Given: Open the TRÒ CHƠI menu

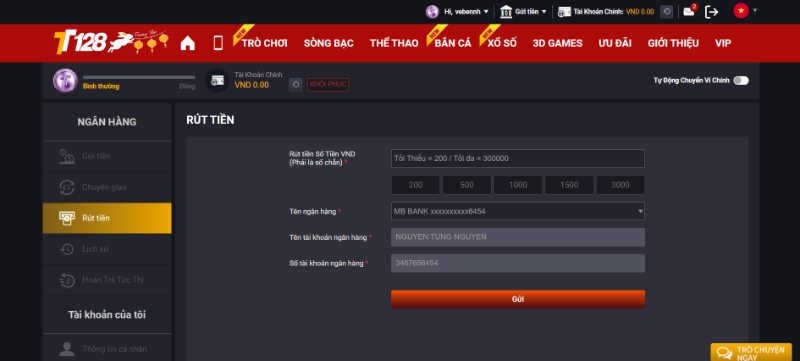Looking at the screenshot, I should pos(264,43).
